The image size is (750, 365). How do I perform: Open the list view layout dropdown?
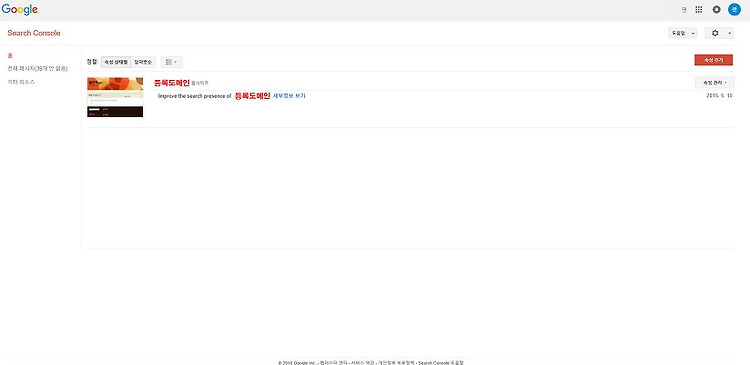tap(171, 62)
